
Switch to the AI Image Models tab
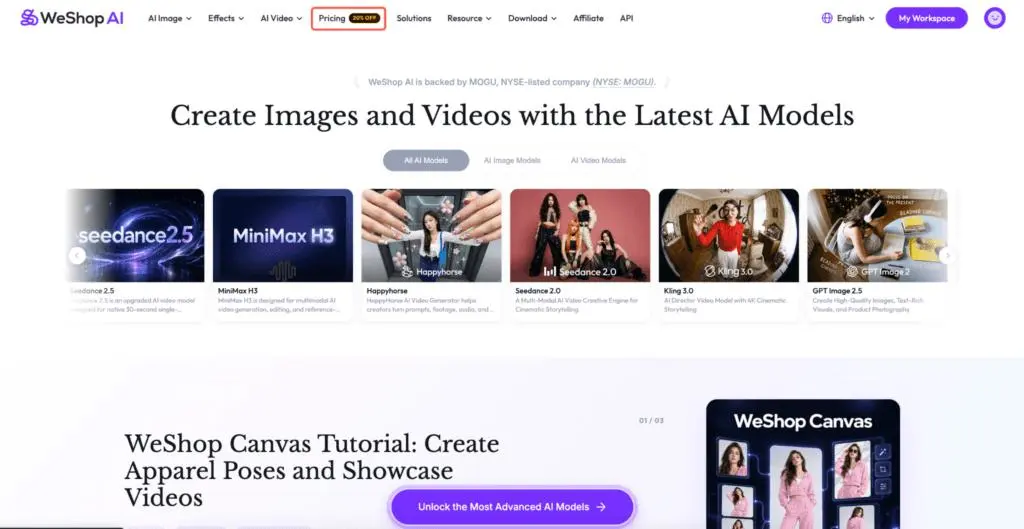click(x=512, y=160)
